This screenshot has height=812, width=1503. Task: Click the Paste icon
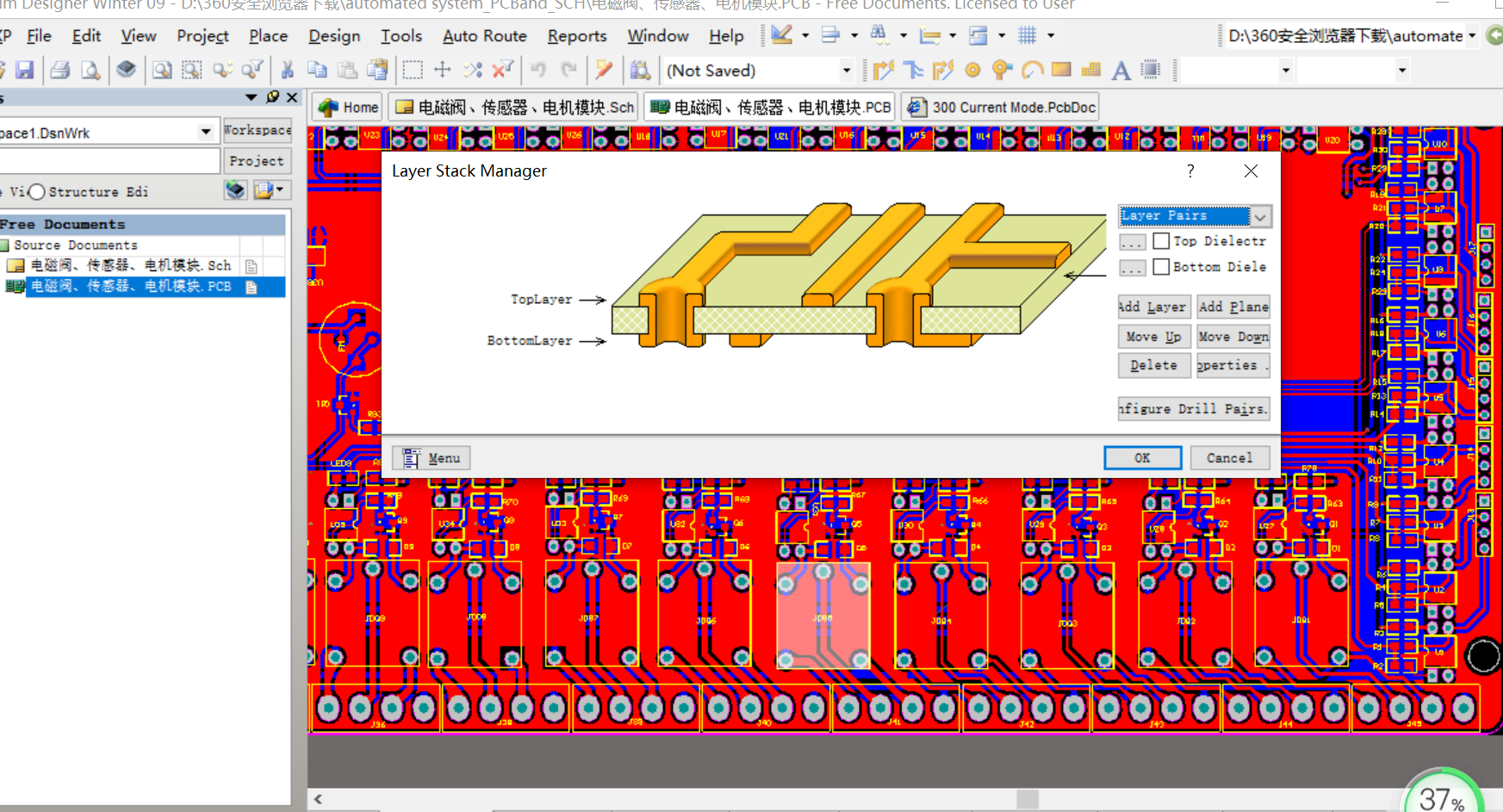pos(347,70)
